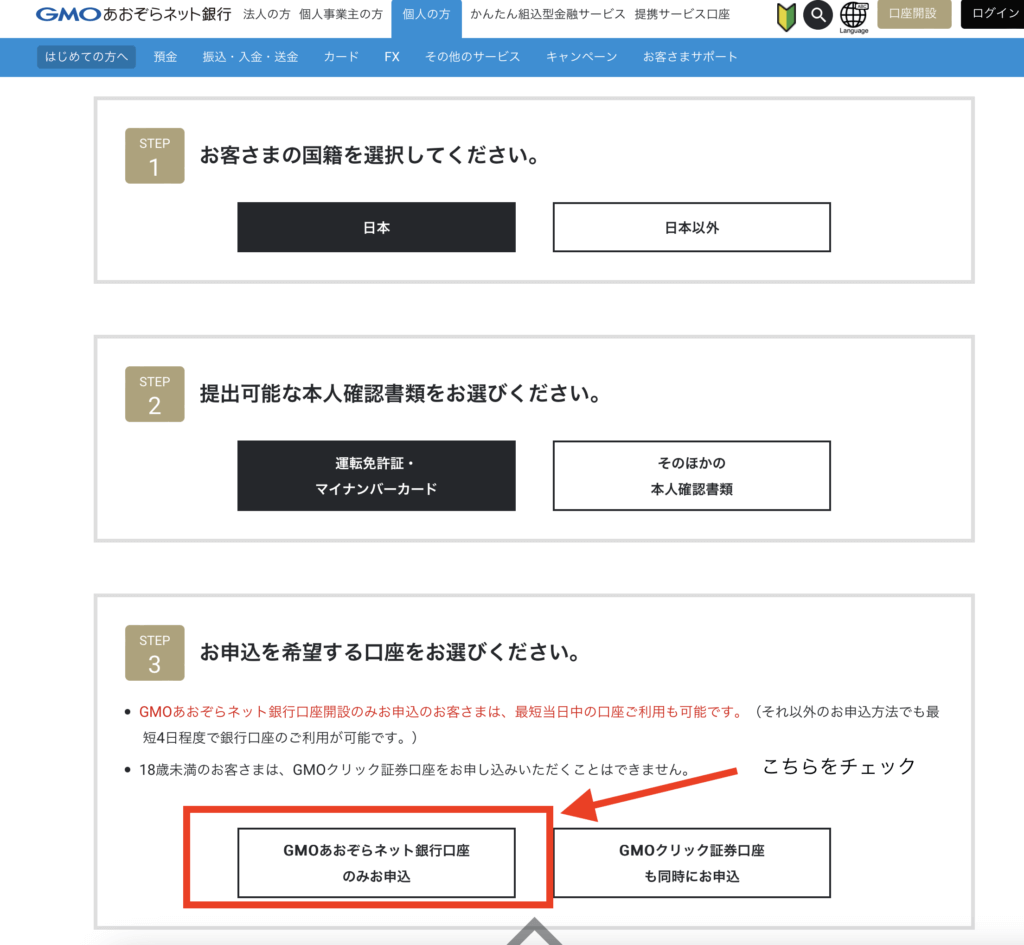This screenshot has width=1024, height=945.
Task: Click the heading お客さまの国籍を選択してください。
Action: 370,155
